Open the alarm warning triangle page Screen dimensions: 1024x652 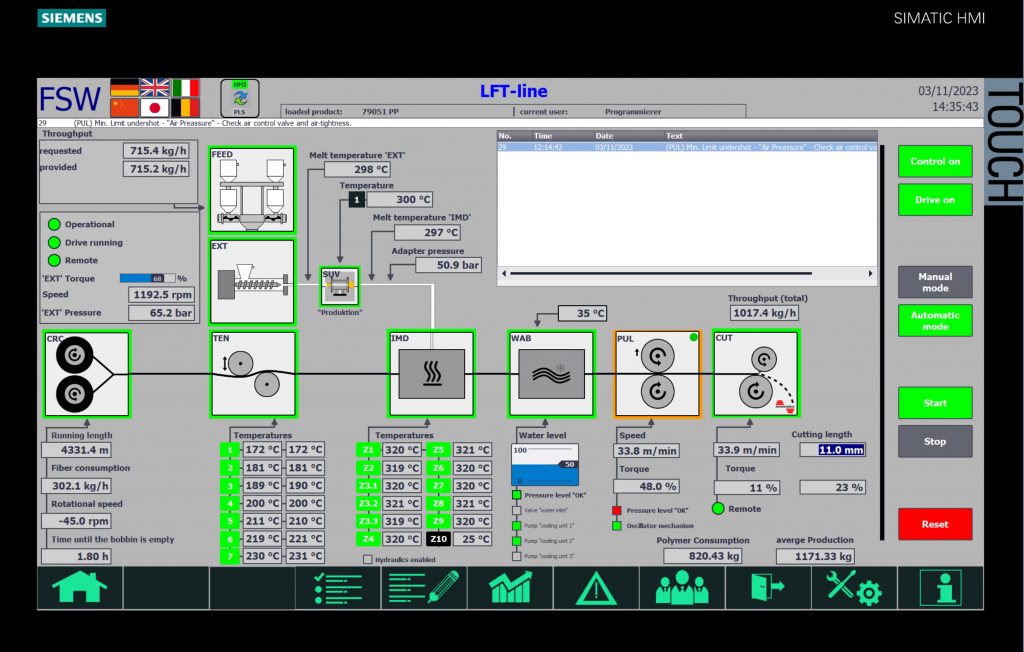pos(596,588)
